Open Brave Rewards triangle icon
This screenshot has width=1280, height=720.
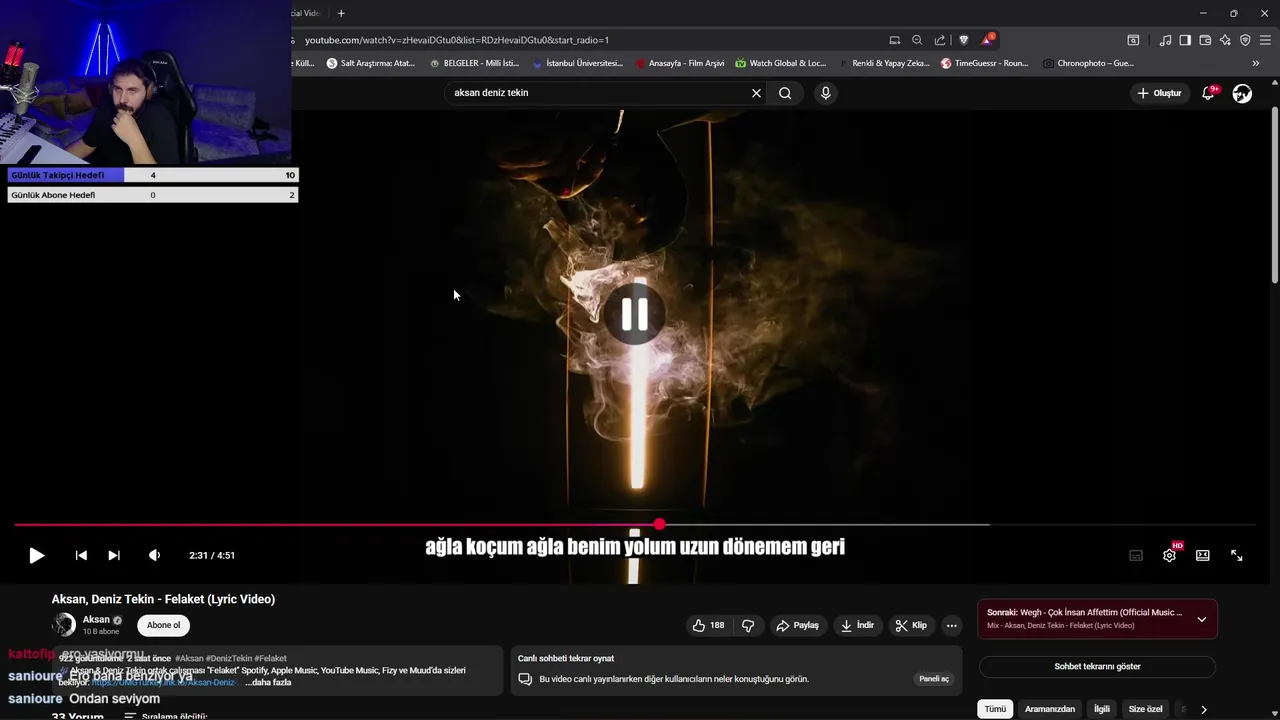[x=988, y=40]
